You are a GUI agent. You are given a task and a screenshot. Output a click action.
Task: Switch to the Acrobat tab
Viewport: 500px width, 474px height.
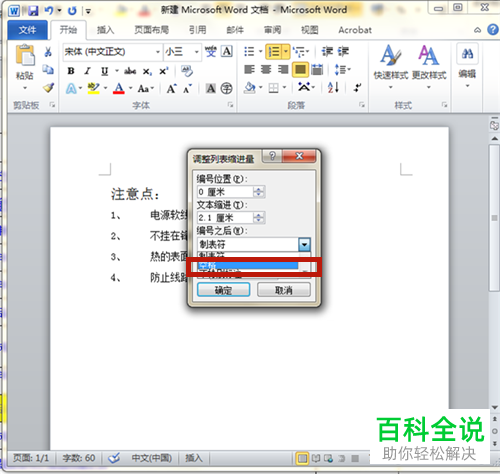pos(355,30)
